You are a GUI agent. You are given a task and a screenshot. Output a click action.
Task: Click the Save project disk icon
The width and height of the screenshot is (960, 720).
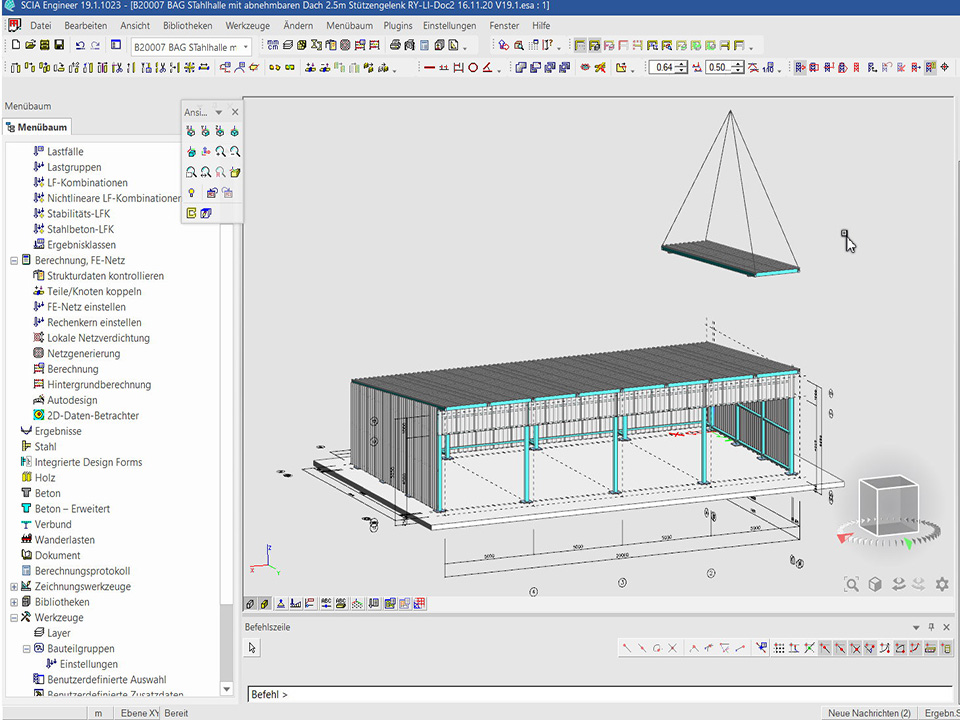(59, 46)
